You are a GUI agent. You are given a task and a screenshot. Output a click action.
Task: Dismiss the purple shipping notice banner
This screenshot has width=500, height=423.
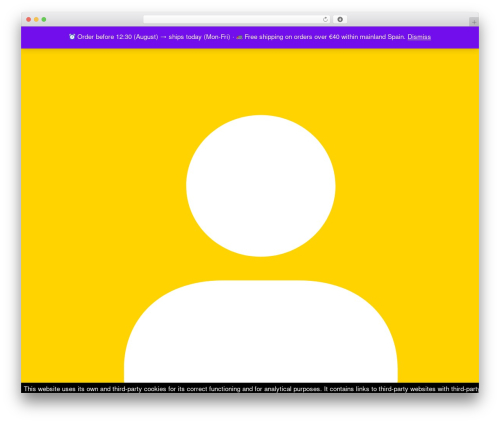click(419, 37)
